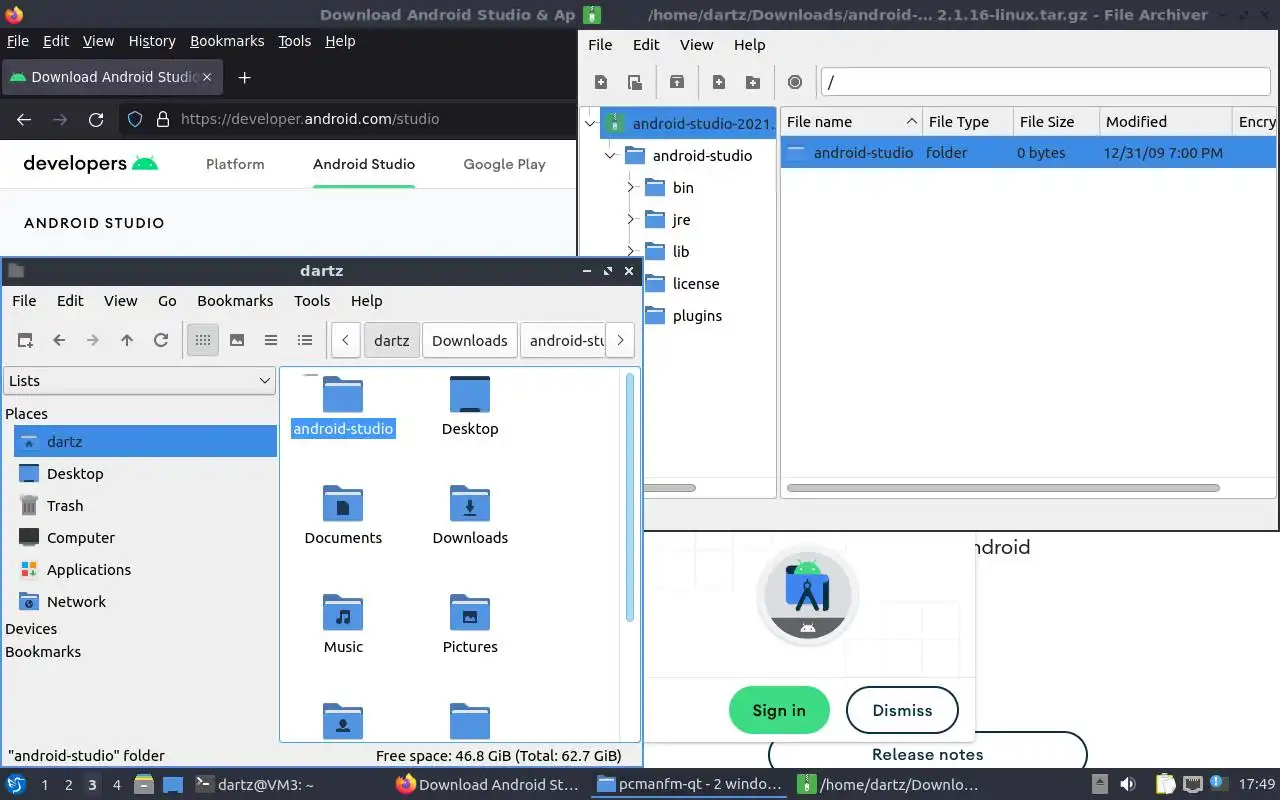Go up to parent folder in file manager

tap(127, 340)
